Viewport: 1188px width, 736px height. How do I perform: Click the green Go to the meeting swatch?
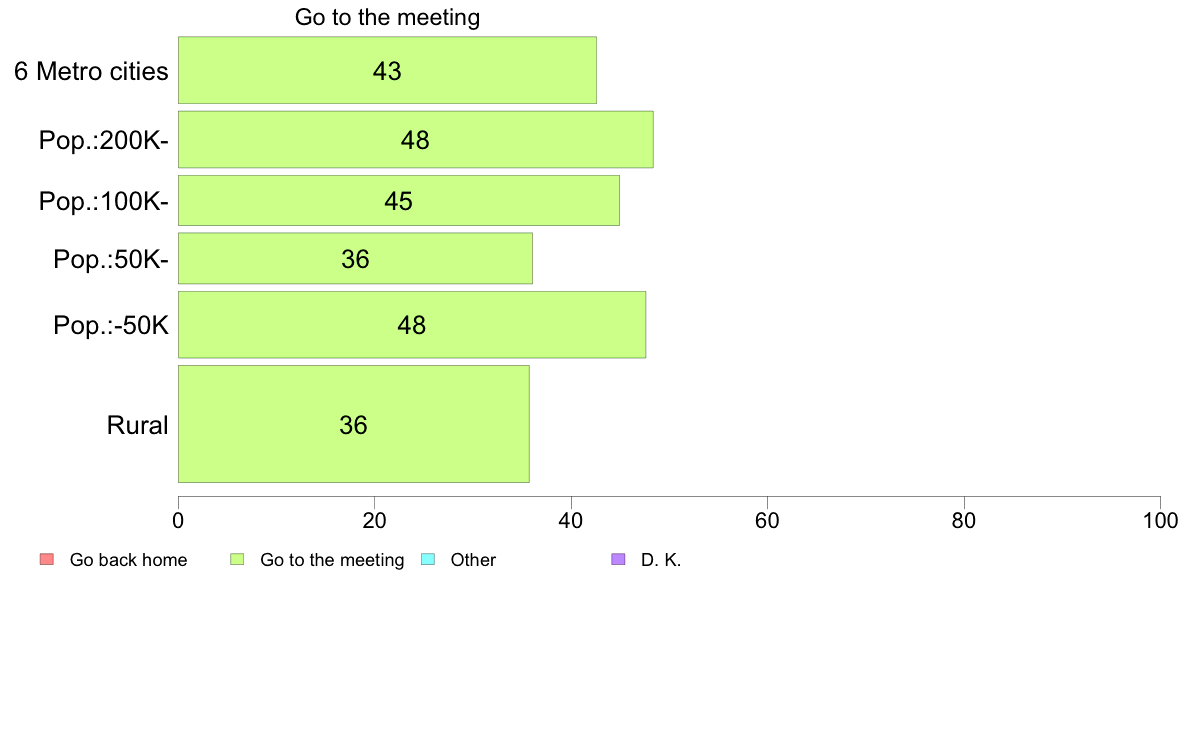(237, 559)
